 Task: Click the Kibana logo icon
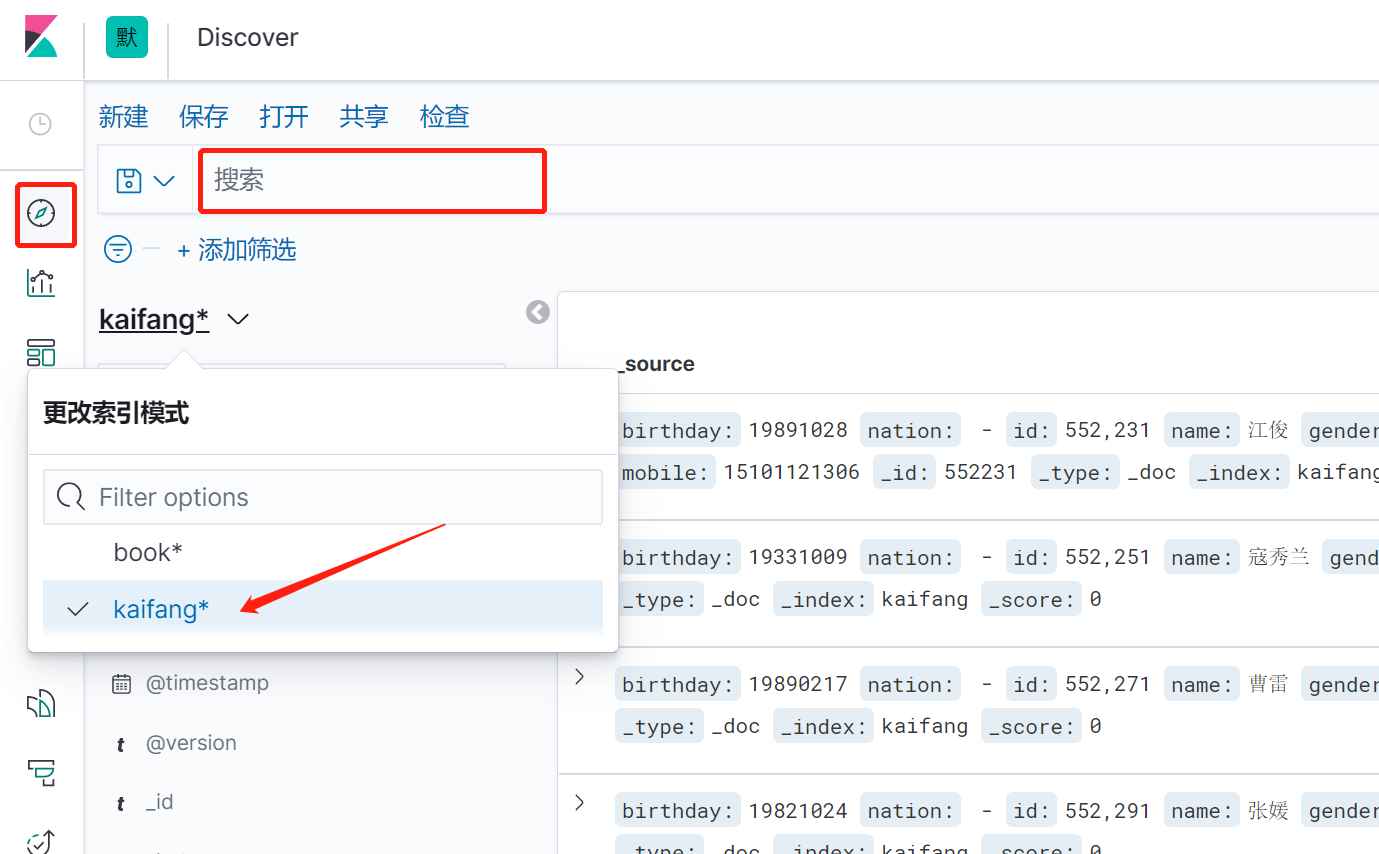pyautogui.click(x=41, y=37)
